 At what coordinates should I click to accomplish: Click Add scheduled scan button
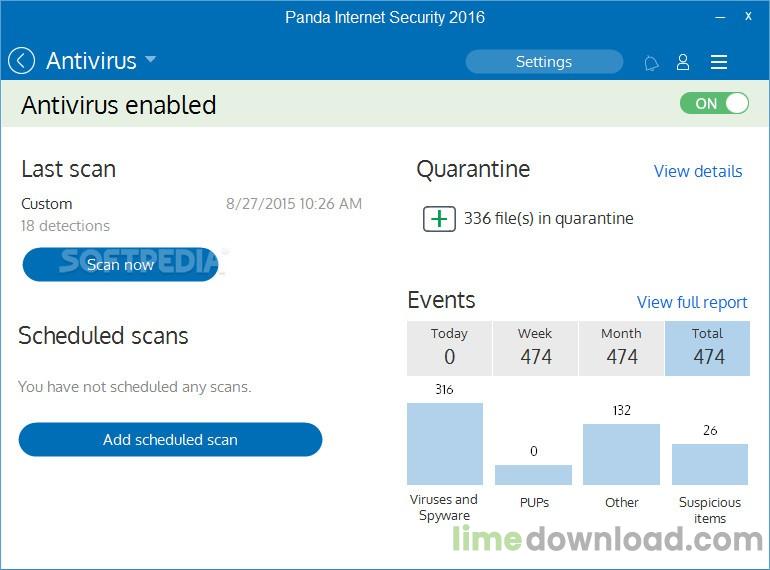click(170, 439)
